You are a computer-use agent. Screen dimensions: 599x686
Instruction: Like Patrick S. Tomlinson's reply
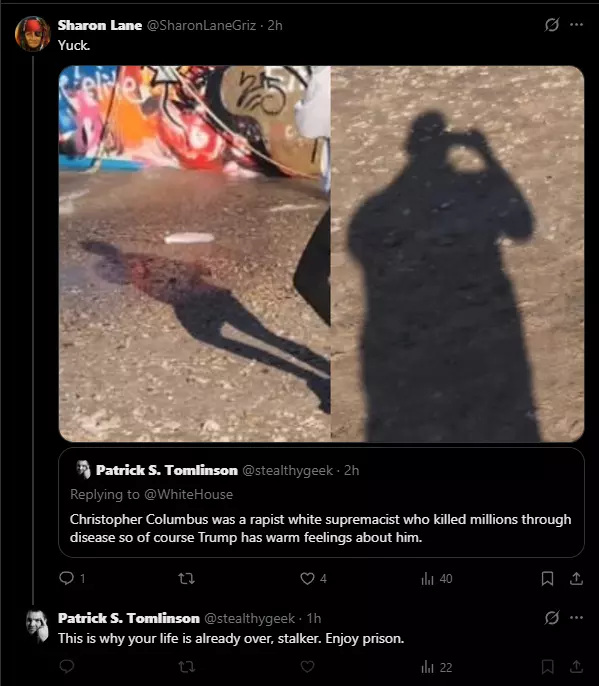(x=307, y=667)
